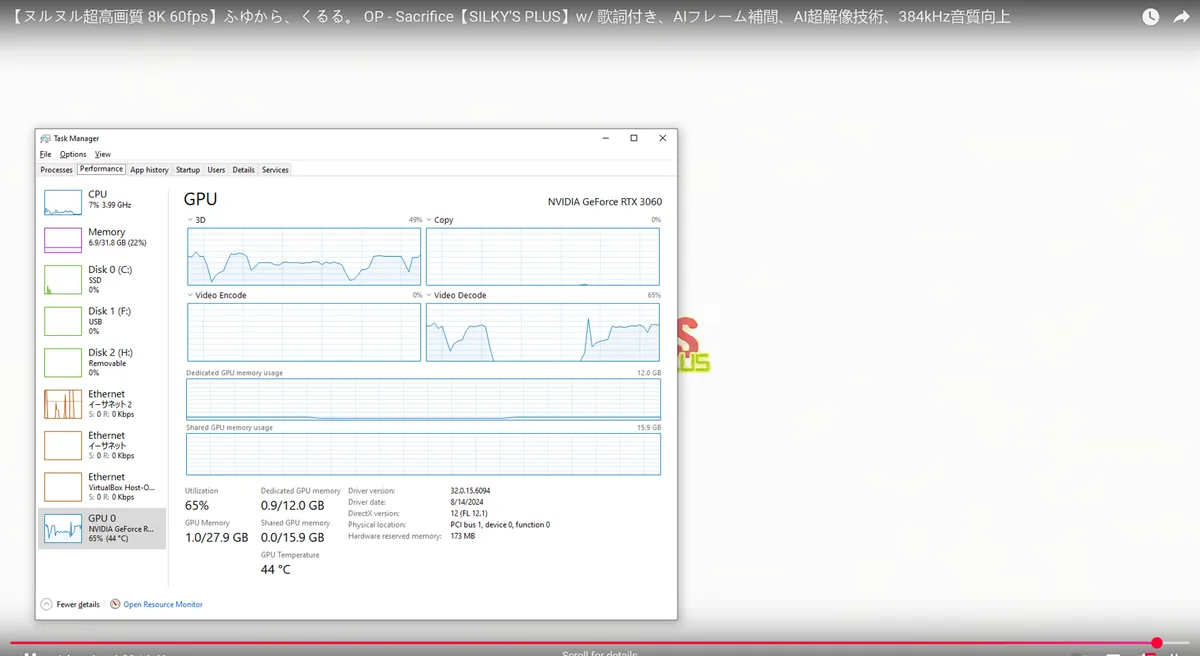Click the Watch later clock icon

click(1151, 17)
